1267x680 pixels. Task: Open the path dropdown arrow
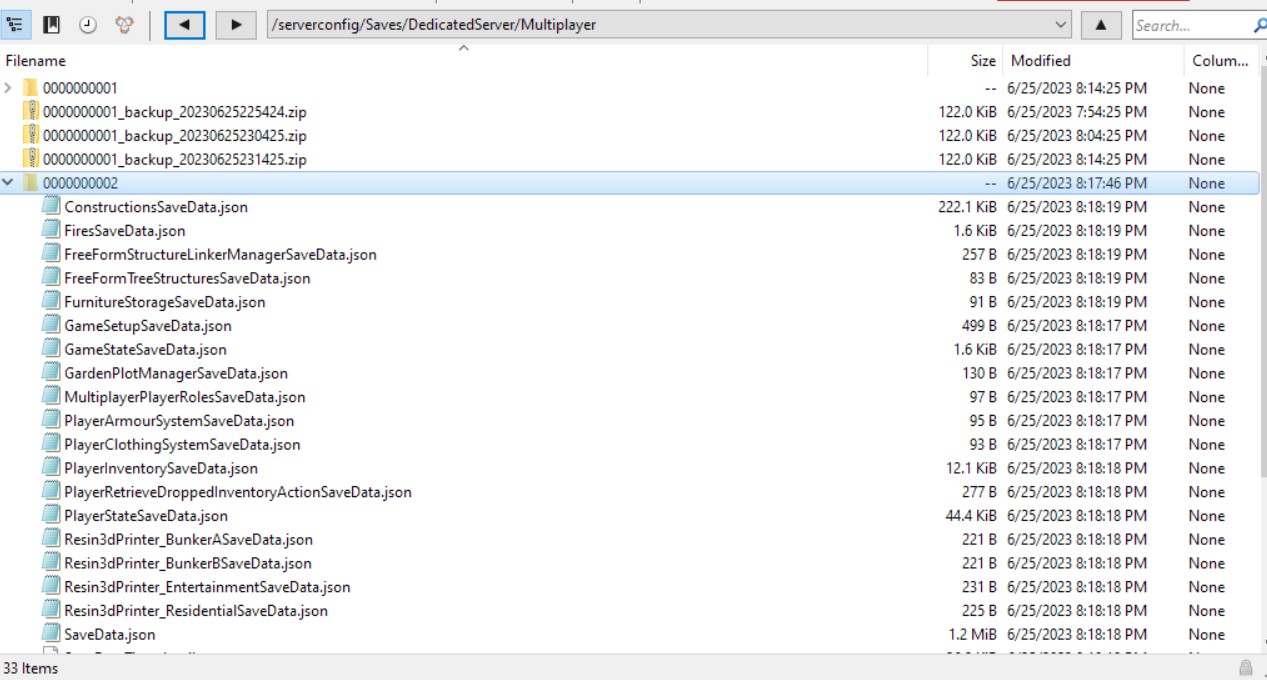click(x=1061, y=25)
